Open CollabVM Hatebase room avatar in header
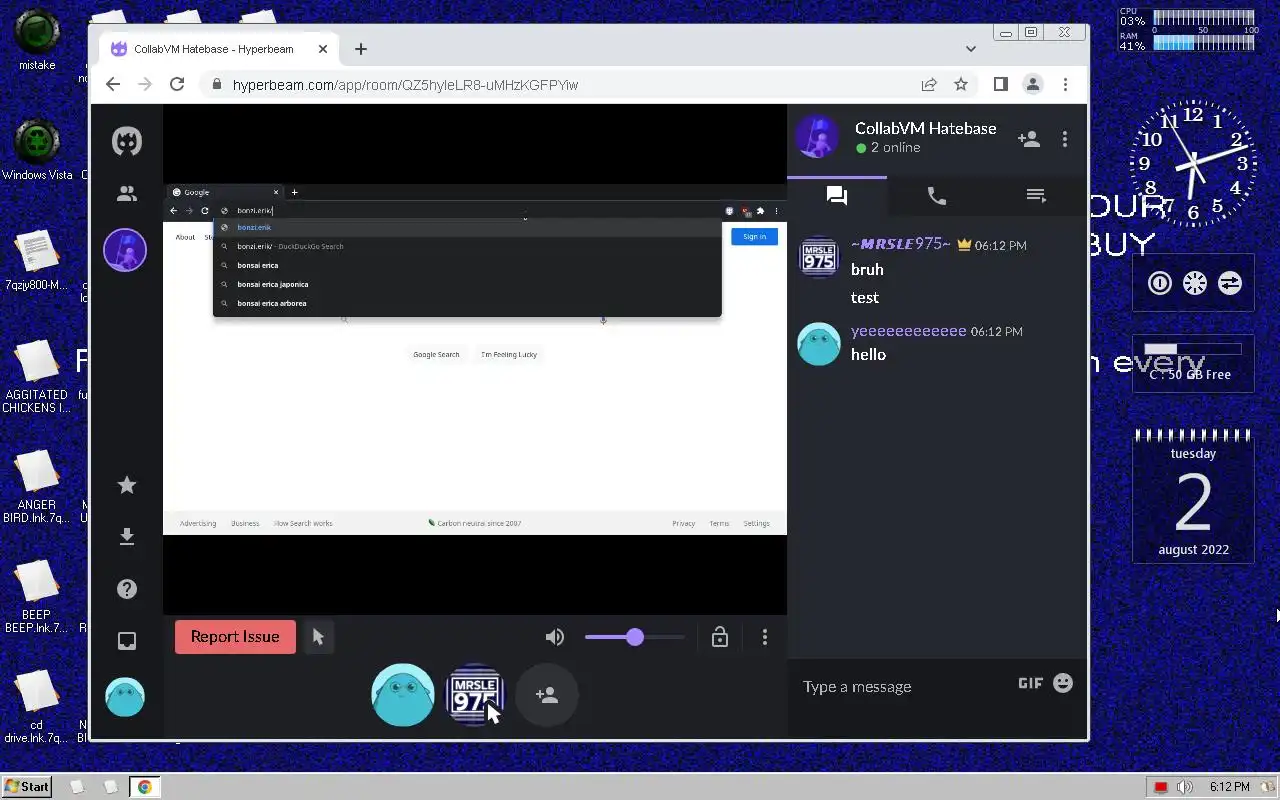Image resolution: width=1280 pixels, height=800 pixels. pyautogui.click(x=818, y=137)
